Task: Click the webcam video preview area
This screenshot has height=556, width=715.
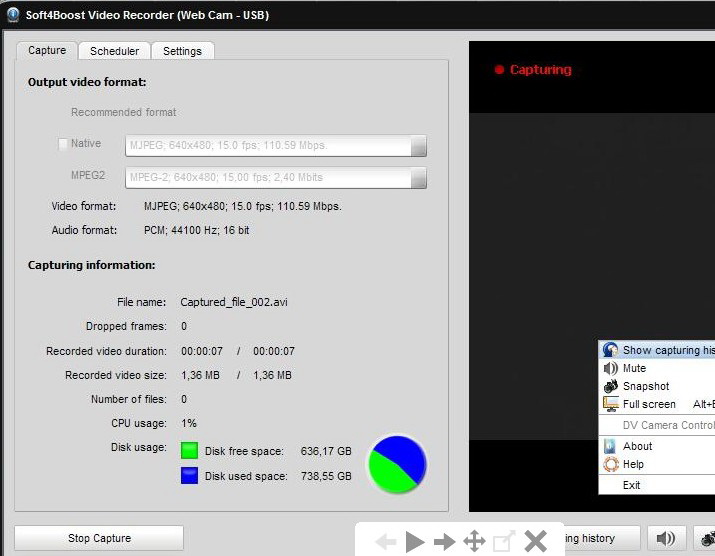Action: click(x=592, y=276)
